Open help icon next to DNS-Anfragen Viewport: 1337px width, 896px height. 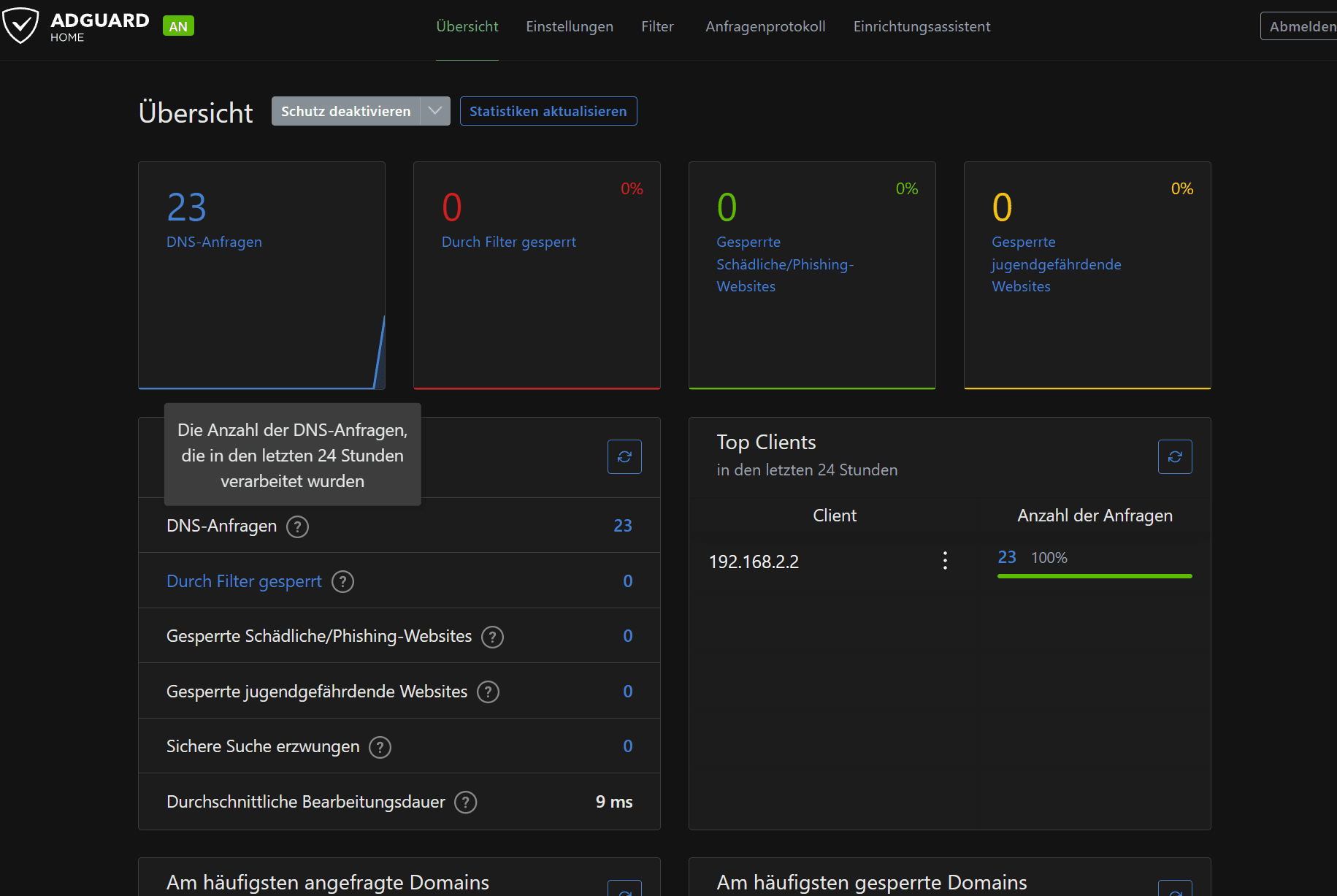[x=297, y=527]
